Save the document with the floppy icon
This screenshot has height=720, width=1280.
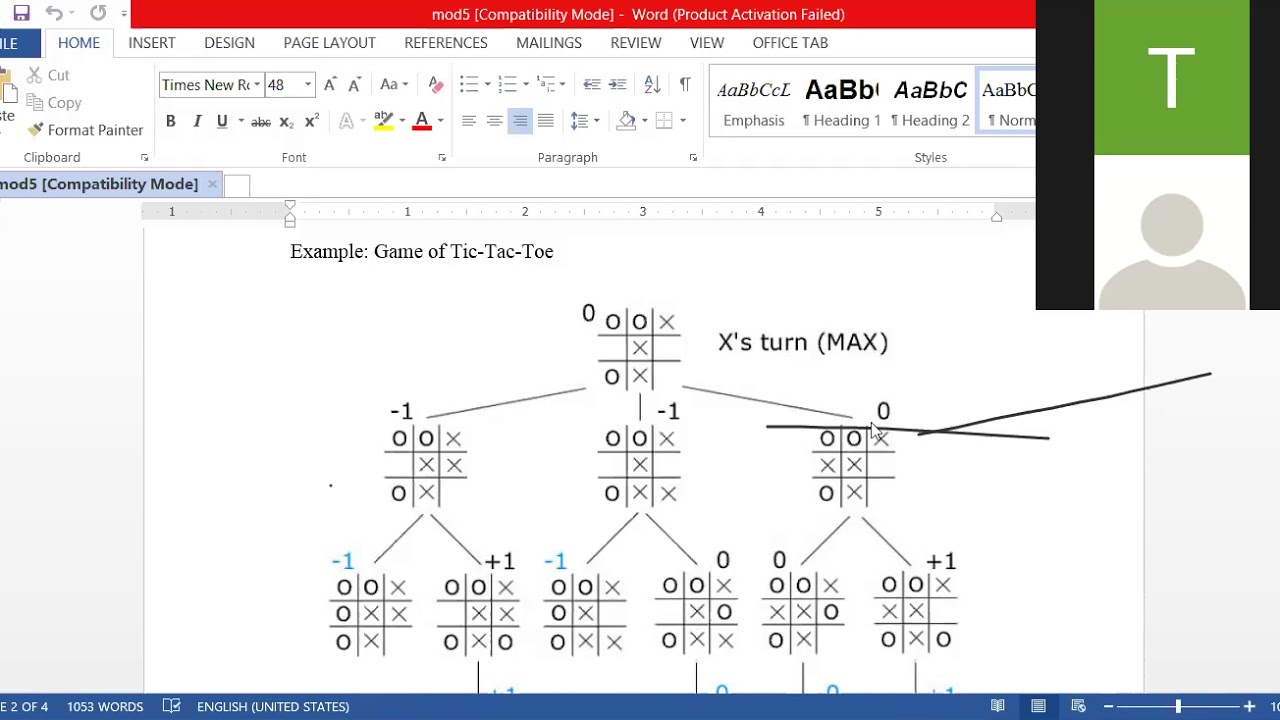pyautogui.click(x=21, y=14)
